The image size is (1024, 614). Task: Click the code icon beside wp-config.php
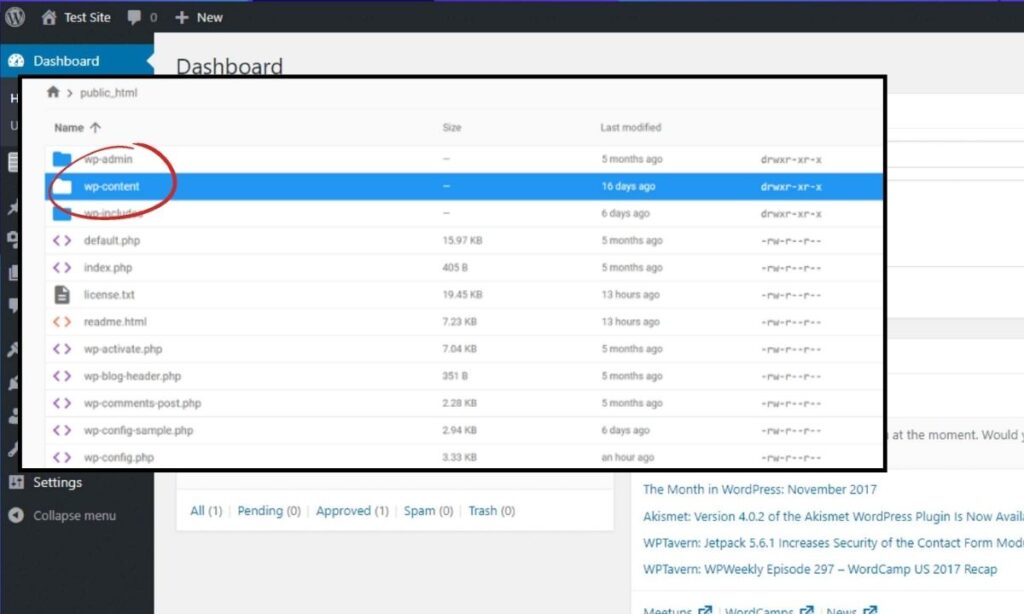tap(60, 457)
